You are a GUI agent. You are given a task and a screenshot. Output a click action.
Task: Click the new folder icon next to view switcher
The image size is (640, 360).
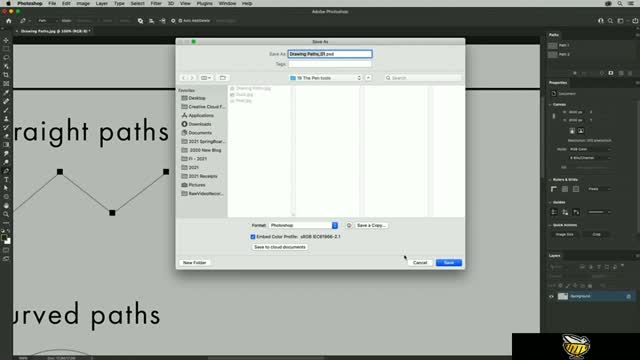tap(222, 78)
